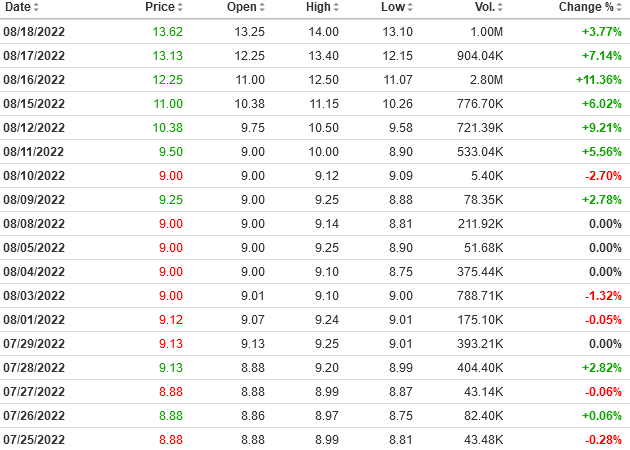Sort table by the Date column label
The width and height of the screenshot is (630, 450).
coord(17,8)
